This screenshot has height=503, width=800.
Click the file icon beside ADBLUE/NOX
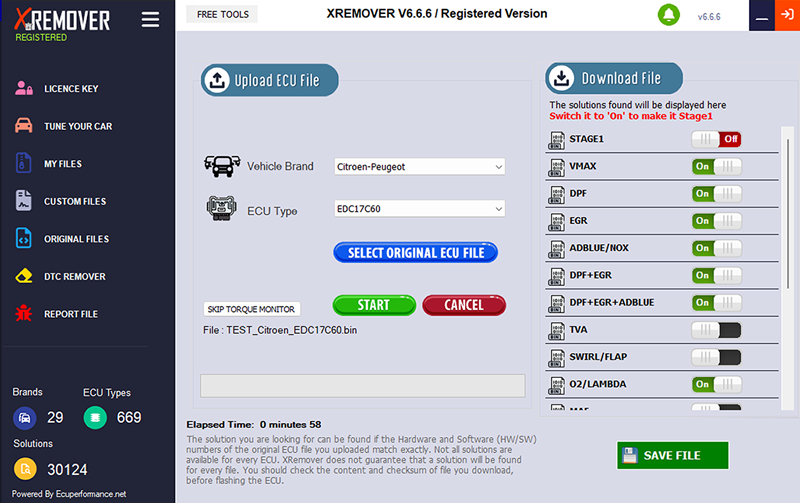(x=556, y=248)
